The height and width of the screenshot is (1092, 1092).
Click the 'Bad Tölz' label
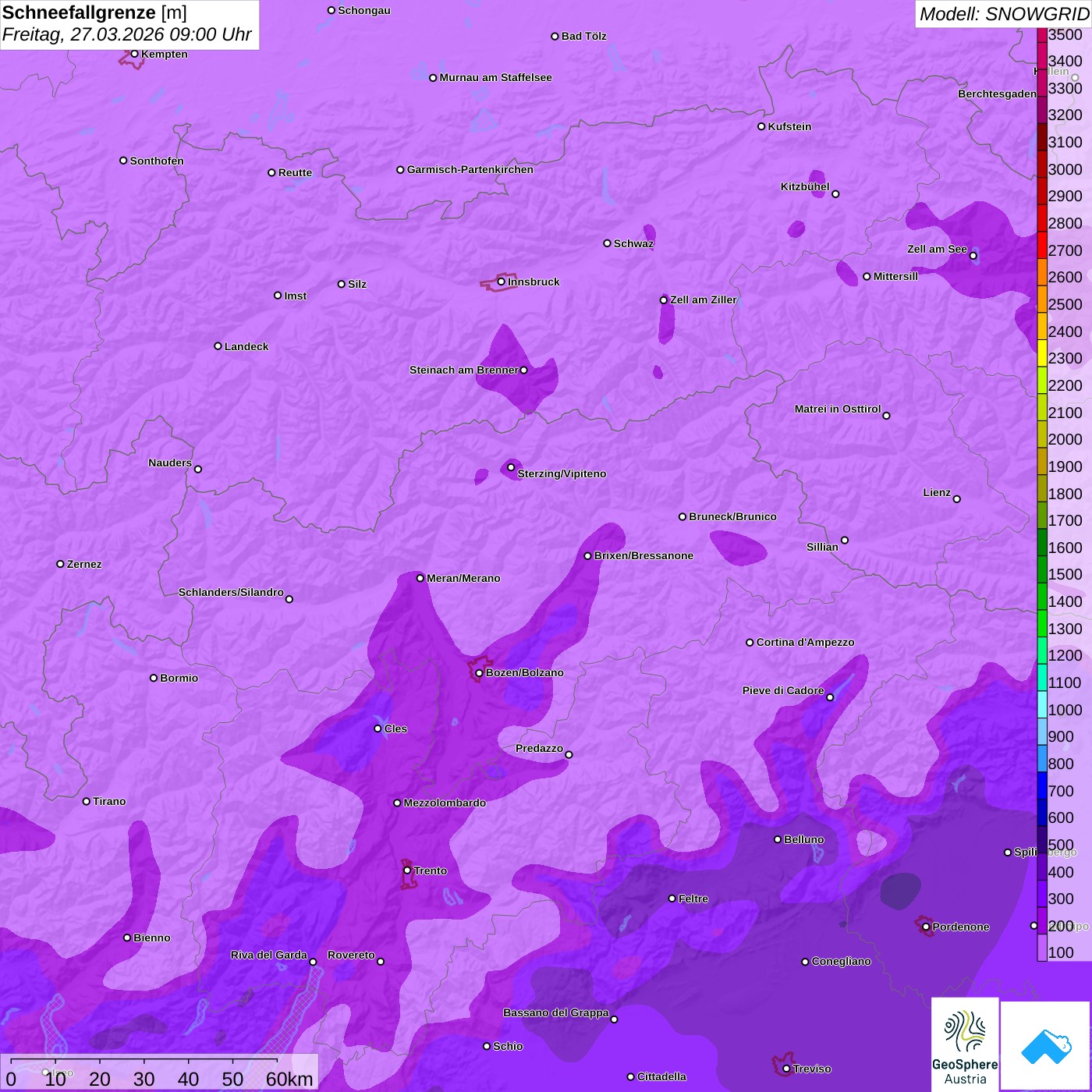[583, 36]
